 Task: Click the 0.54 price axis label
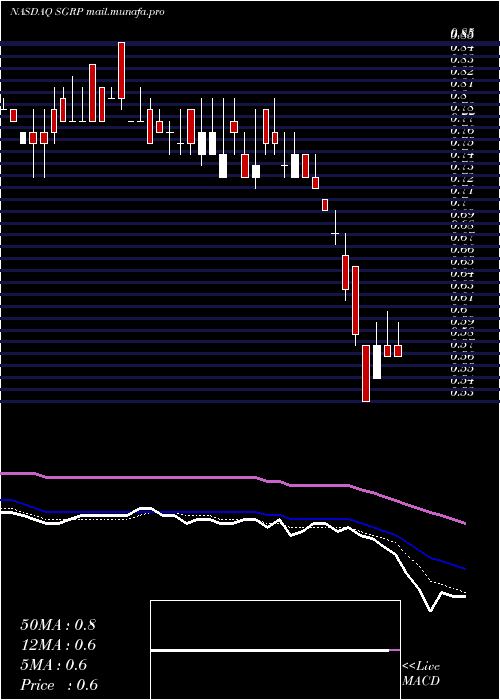462,380
